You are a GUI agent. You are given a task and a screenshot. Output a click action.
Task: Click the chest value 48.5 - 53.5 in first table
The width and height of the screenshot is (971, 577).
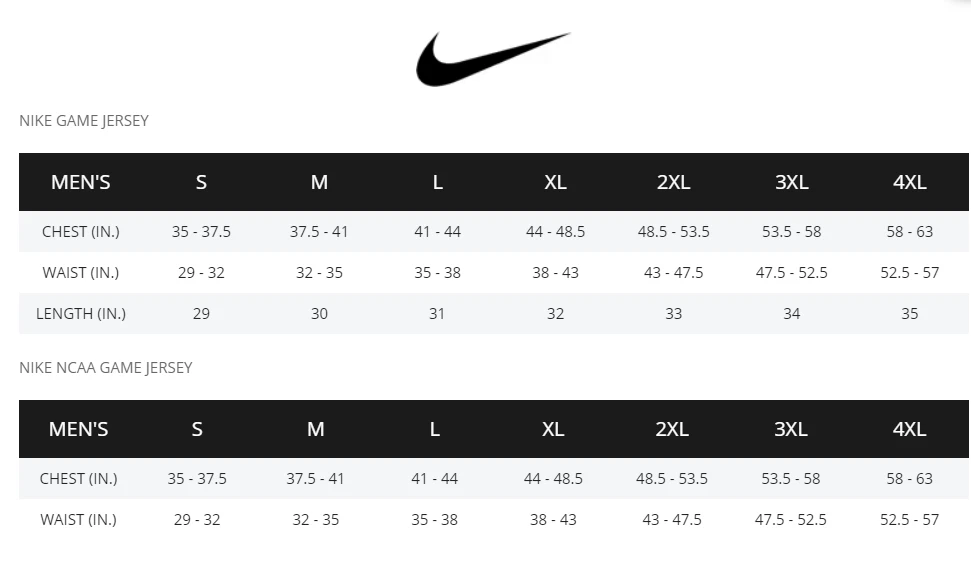tap(673, 232)
